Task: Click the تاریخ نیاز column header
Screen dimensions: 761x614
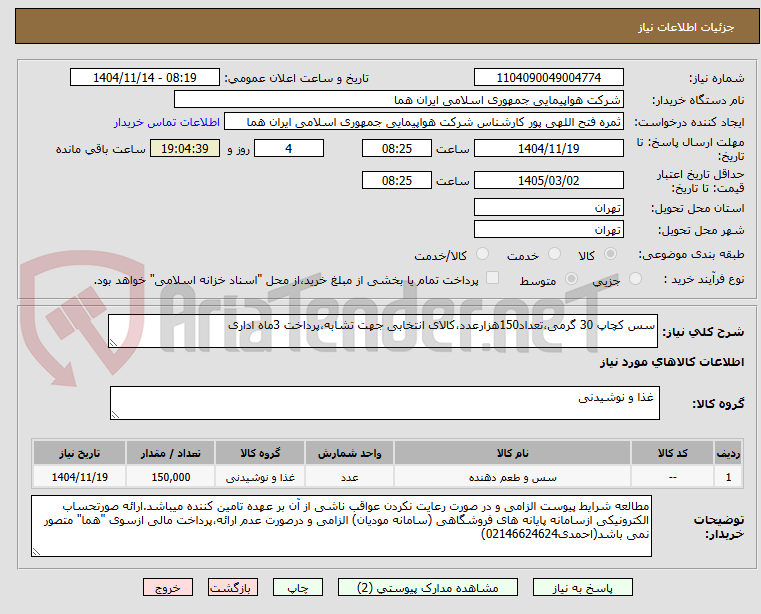Action: click(80, 453)
